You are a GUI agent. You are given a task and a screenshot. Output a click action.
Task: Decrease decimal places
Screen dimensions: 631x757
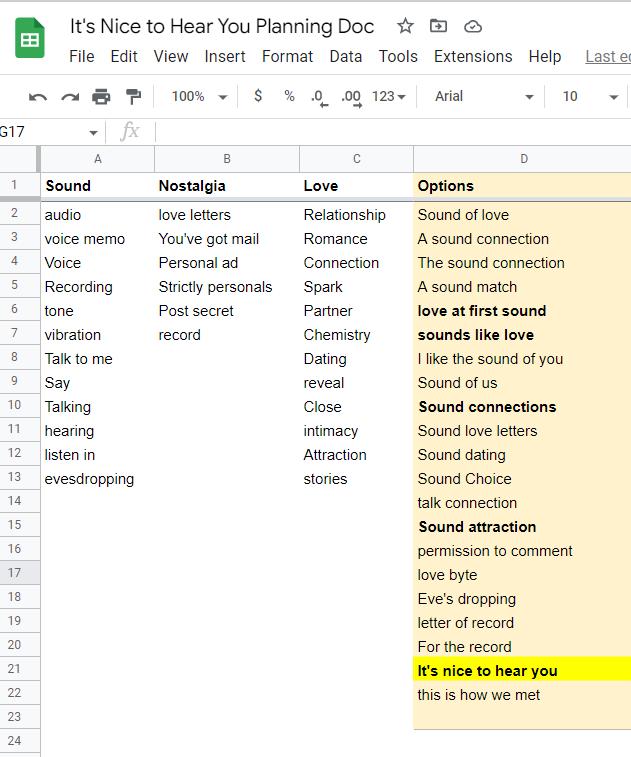point(319,97)
